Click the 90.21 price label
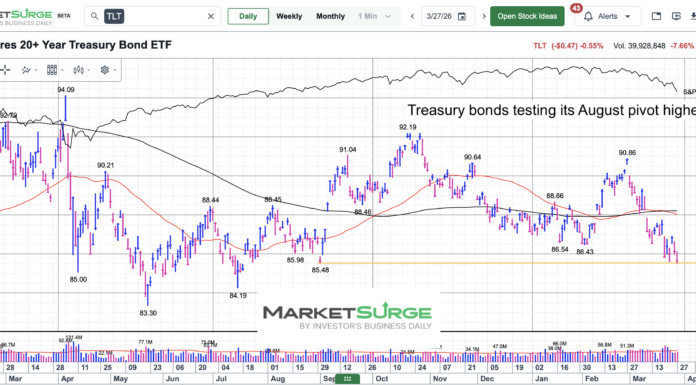 click(106, 165)
